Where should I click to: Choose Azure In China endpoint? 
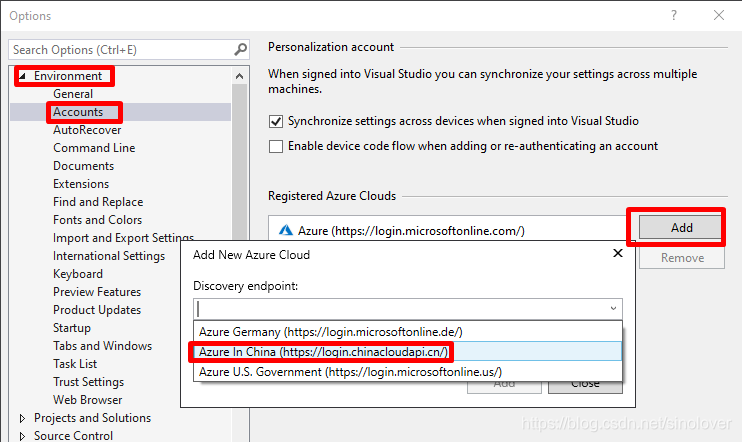pyautogui.click(x=407, y=352)
